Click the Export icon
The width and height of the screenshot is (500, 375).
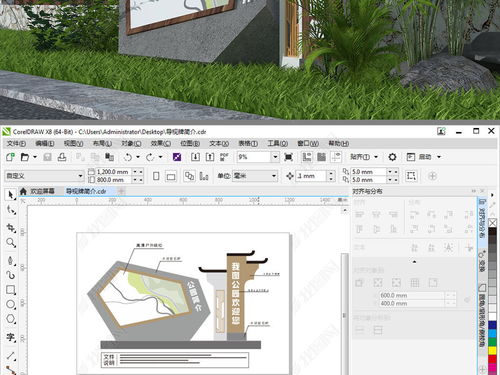tap(210, 157)
